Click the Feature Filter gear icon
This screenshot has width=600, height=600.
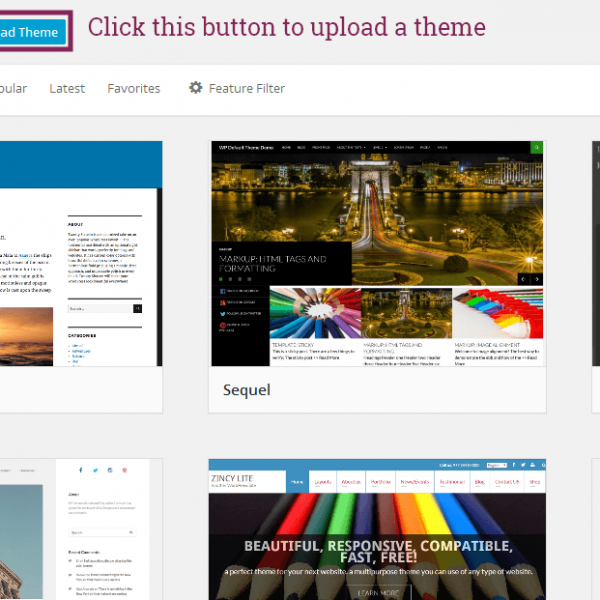[x=196, y=88]
